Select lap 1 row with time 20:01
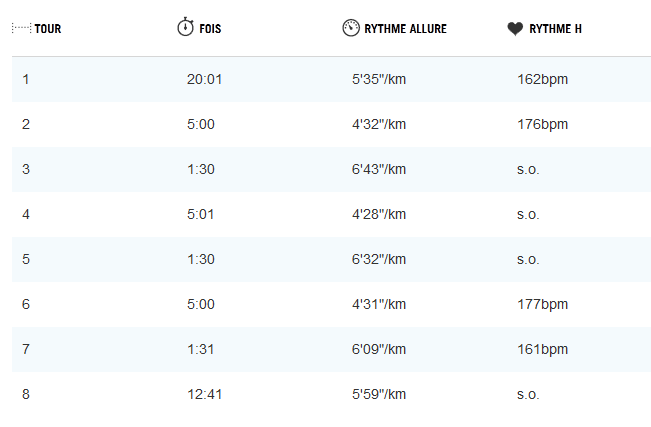Viewport: 651px width, 427px height. [331, 79]
